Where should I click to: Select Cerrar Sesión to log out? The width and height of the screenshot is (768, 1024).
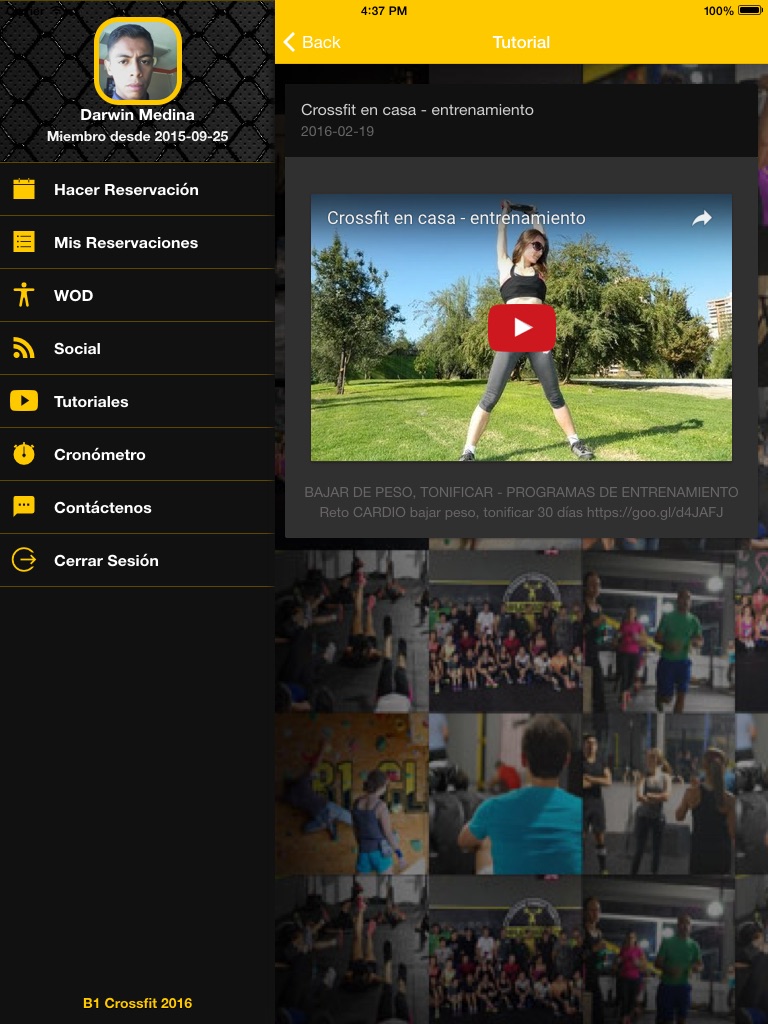coord(137,560)
